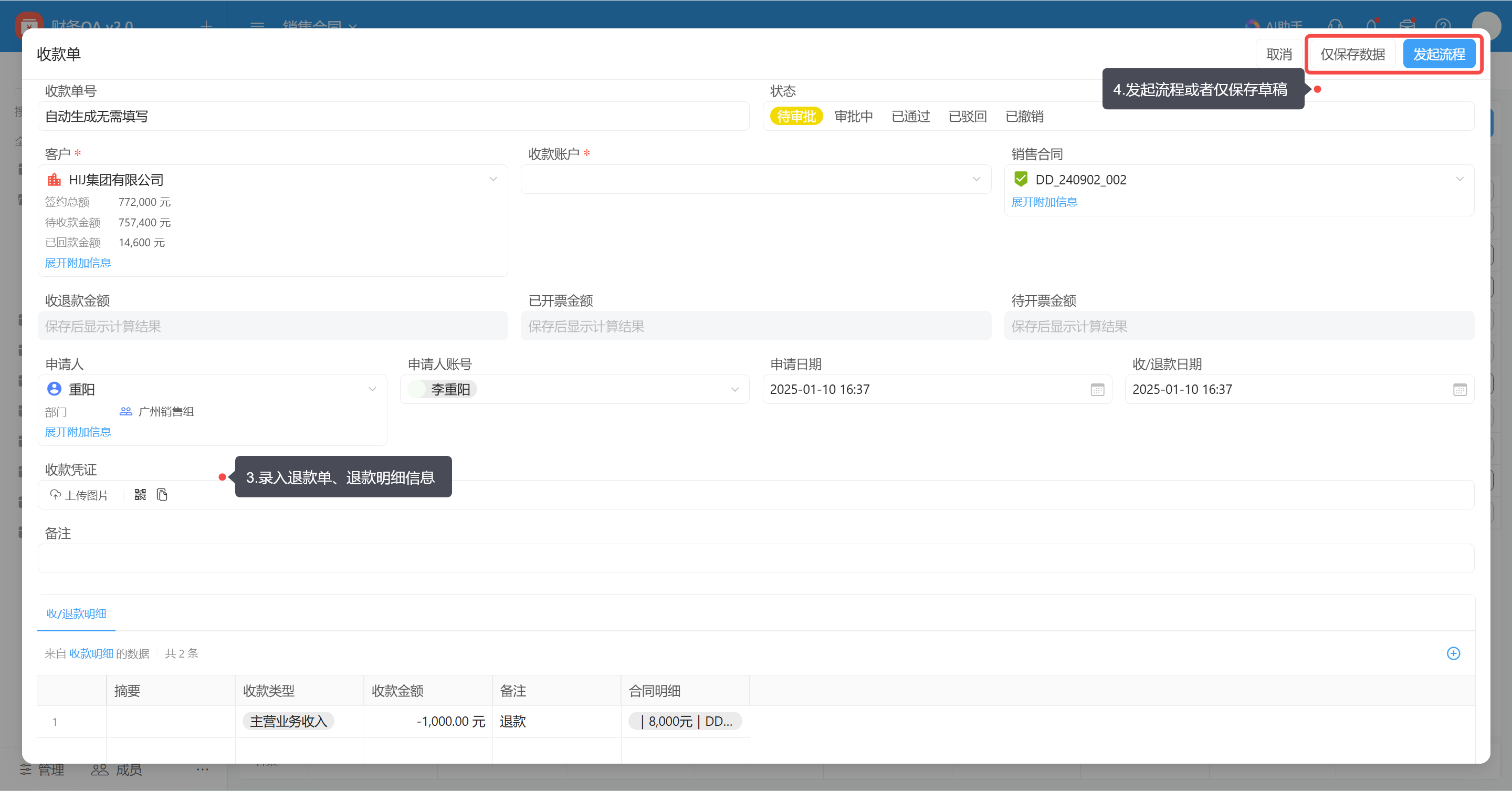Open the 申请人账号 dropdown showing 李重阳

[x=575, y=389]
